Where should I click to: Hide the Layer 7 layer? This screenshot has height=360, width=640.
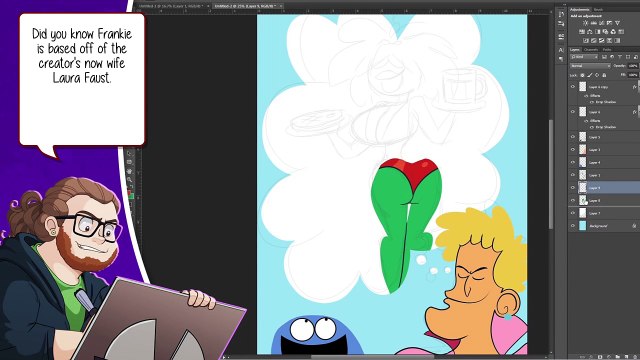click(x=573, y=213)
